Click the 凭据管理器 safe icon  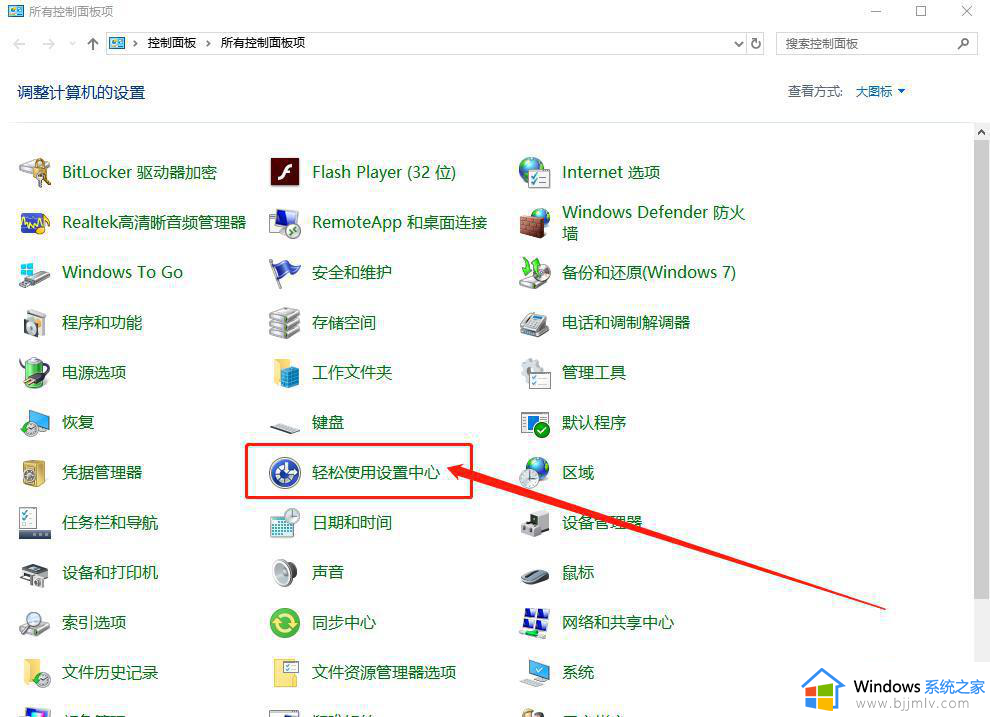coord(35,473)
